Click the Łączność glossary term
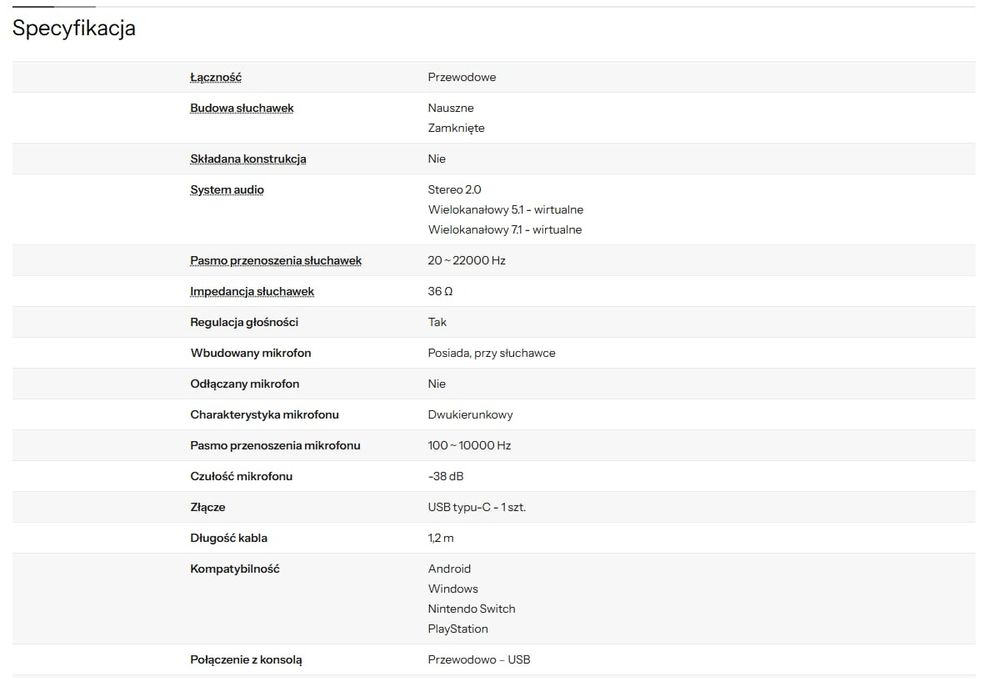 215,77
